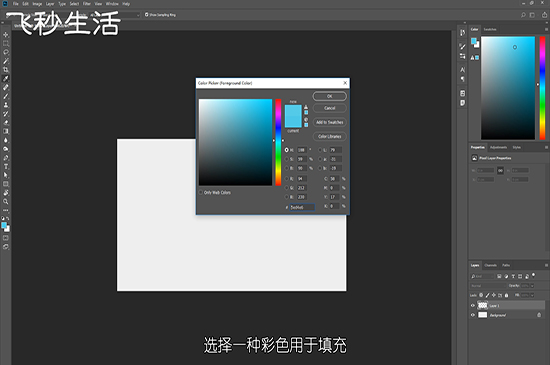Toggle the Show Sampling Ring checkbox
Image resolution: width=550 pixels, height=365 pixels.
pos(147,15)
